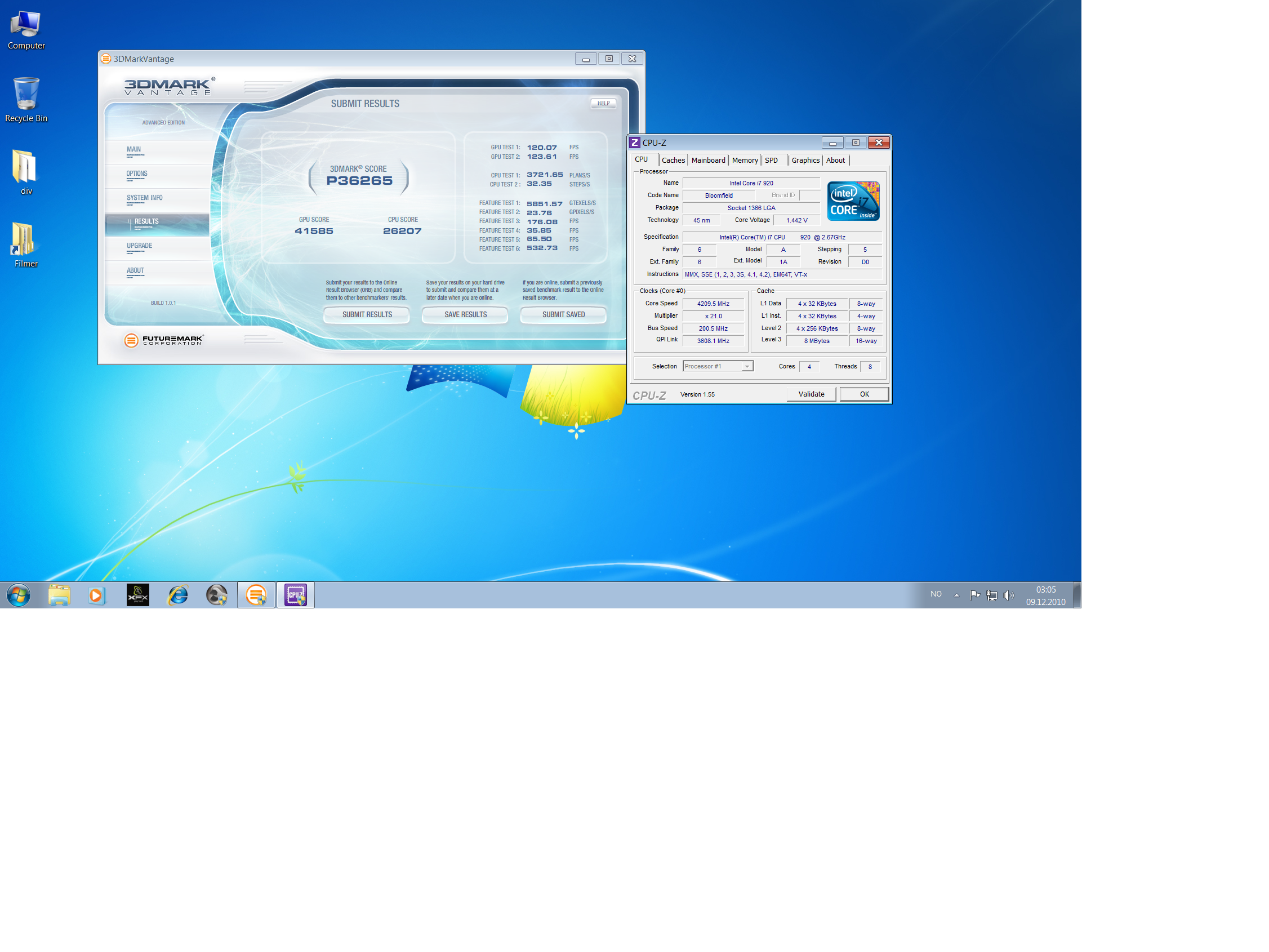Click SUBMIT RESULTS button
Screen dimensions: 1269x952
[367, 314]
